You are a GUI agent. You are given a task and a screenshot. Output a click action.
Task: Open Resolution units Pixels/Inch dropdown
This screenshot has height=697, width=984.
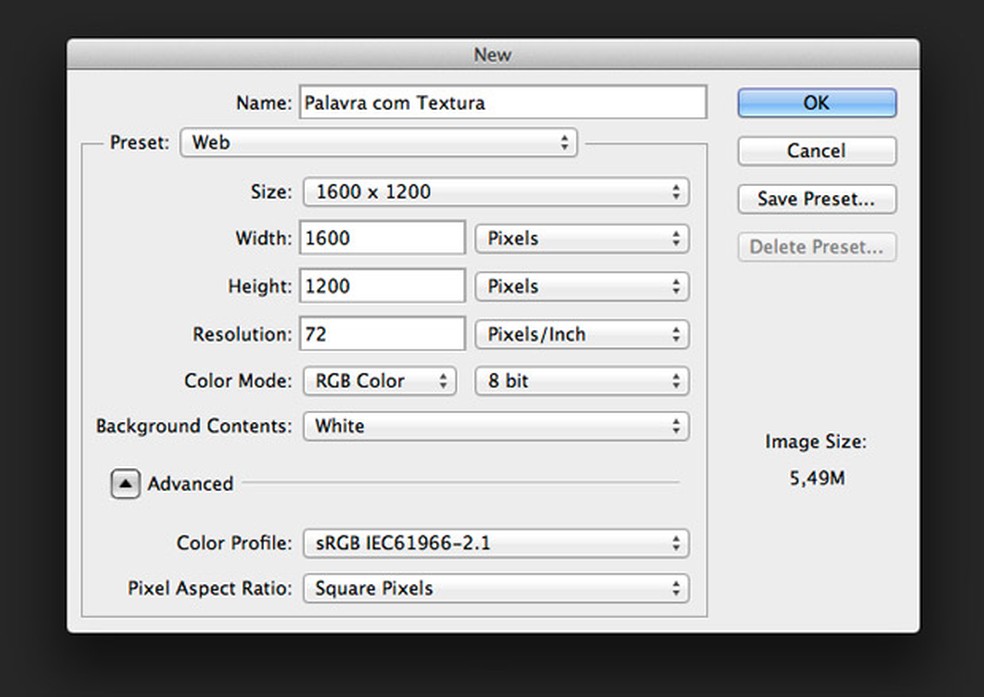tap(582, 335)
